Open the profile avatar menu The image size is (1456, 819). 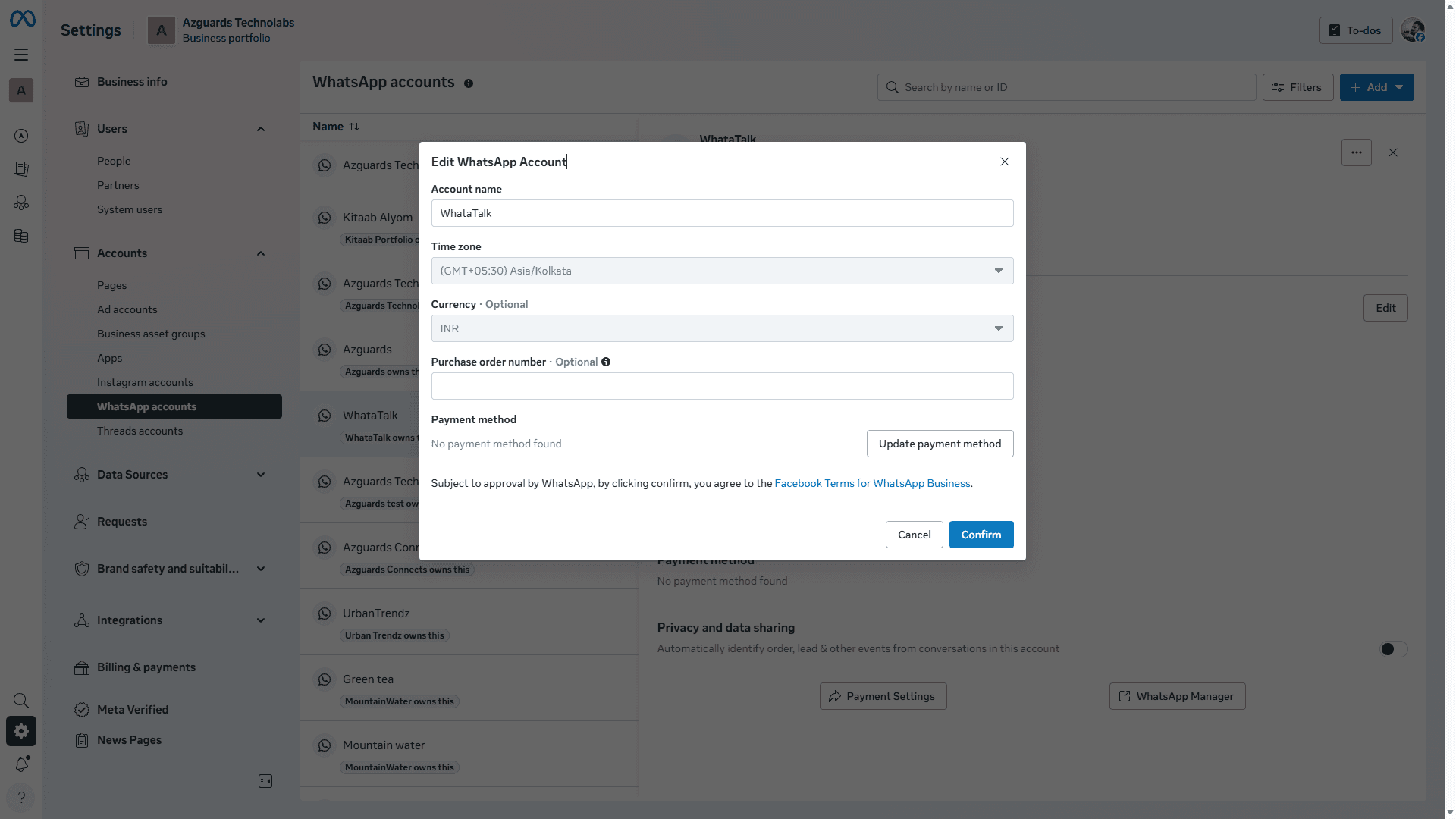tap(1413, 30)
